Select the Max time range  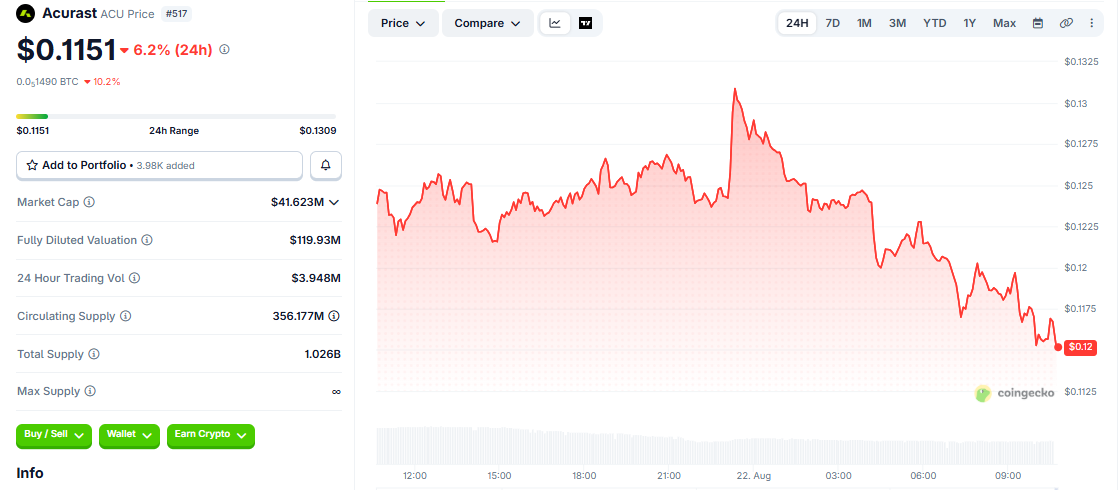(1005, 23)
